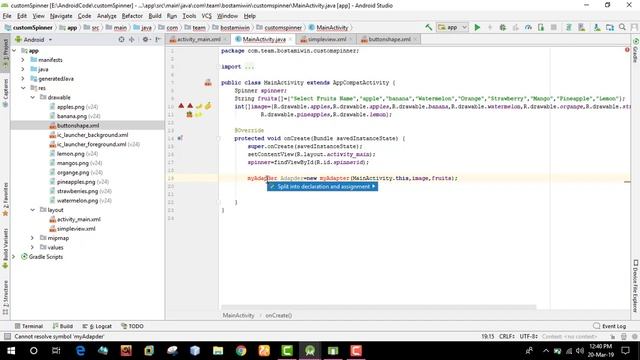
Task: Open File Explorer from the taskbar
Action: (x=218, y=351)
